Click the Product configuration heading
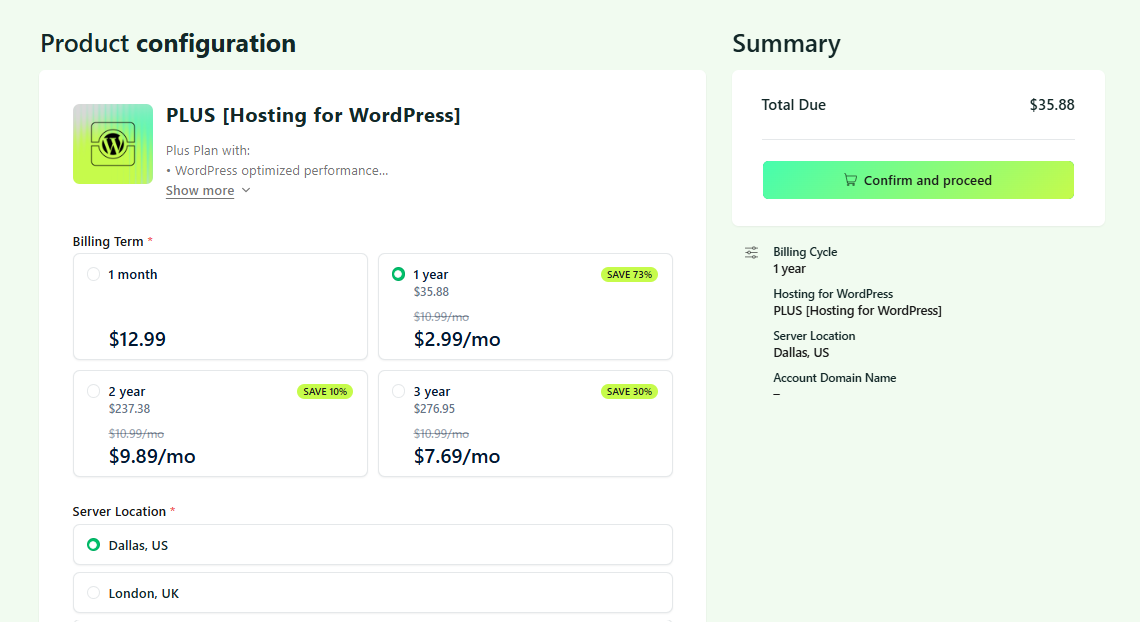The image size is (1140, 622). (168, 44)
